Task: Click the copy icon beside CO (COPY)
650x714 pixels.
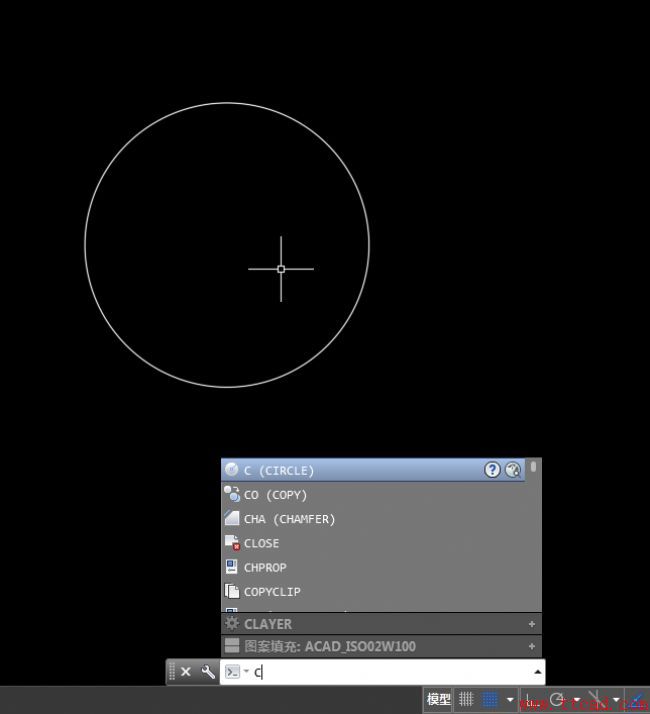Action: [x=231, y=494]
